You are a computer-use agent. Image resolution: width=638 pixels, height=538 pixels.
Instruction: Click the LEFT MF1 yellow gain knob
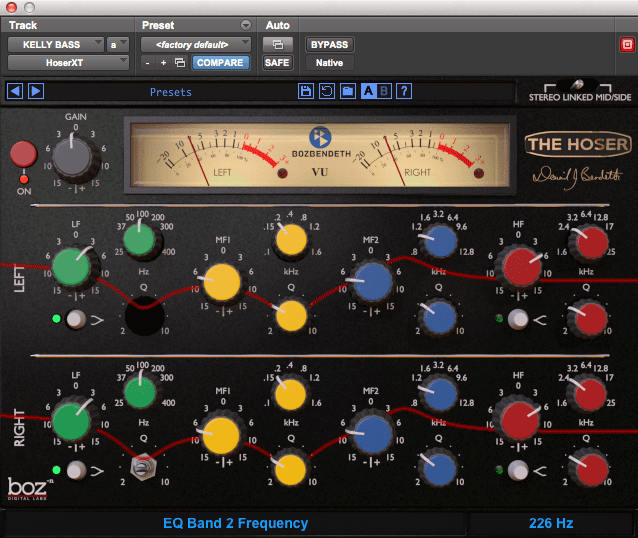222,282
